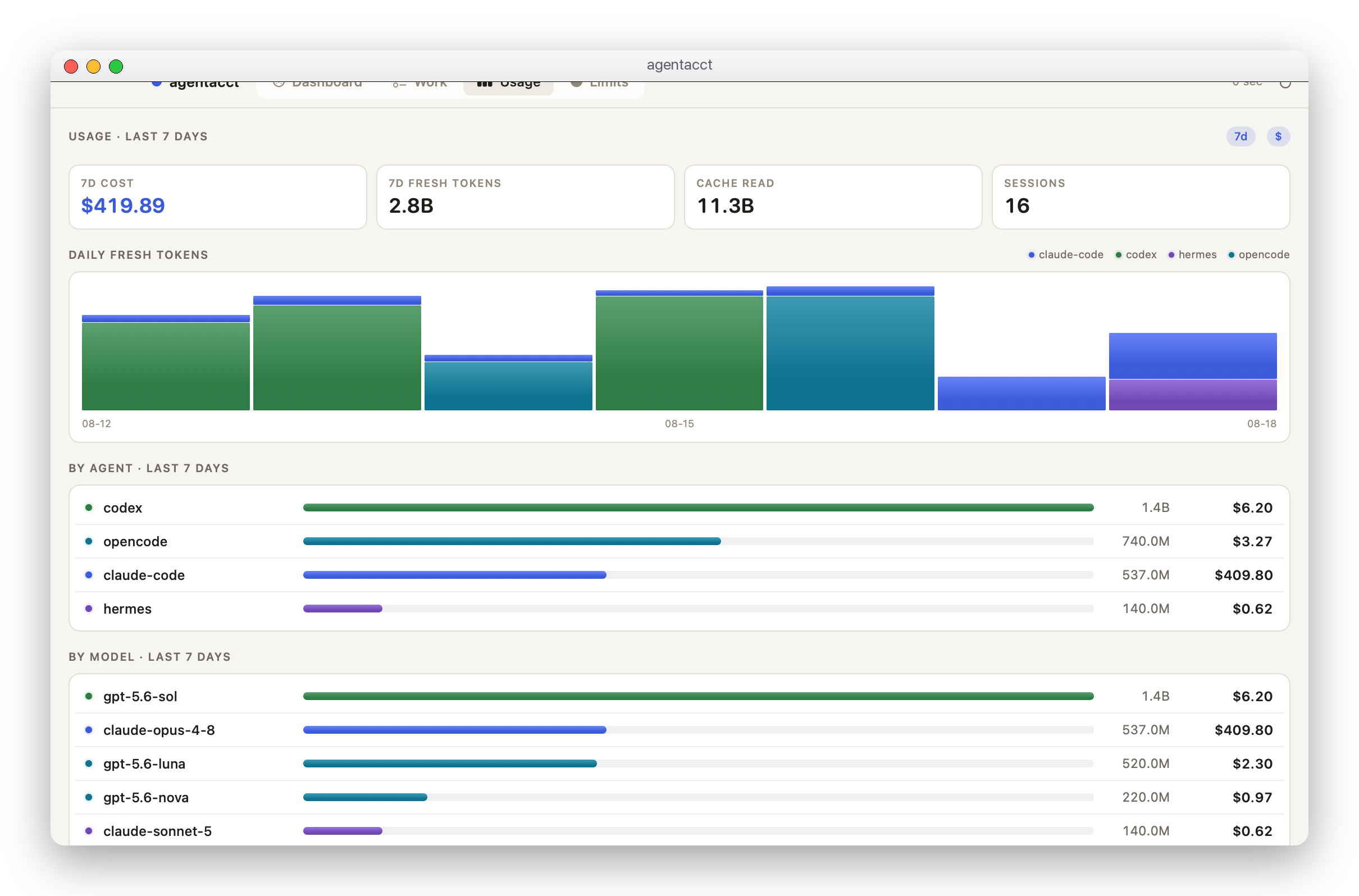
Task: Click the claude-sonnet-5 model usage bar
Action: click(x=699, y=831)
